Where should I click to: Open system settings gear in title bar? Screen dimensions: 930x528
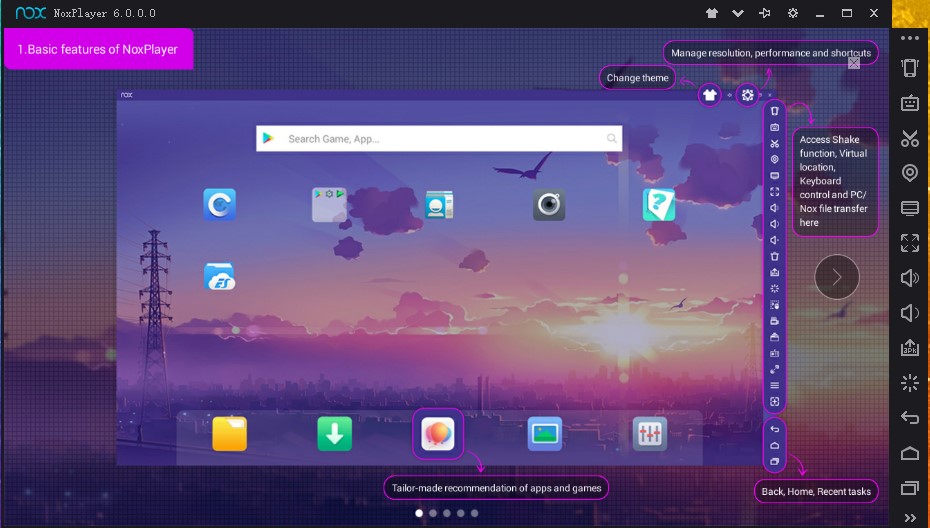(793, 14)
